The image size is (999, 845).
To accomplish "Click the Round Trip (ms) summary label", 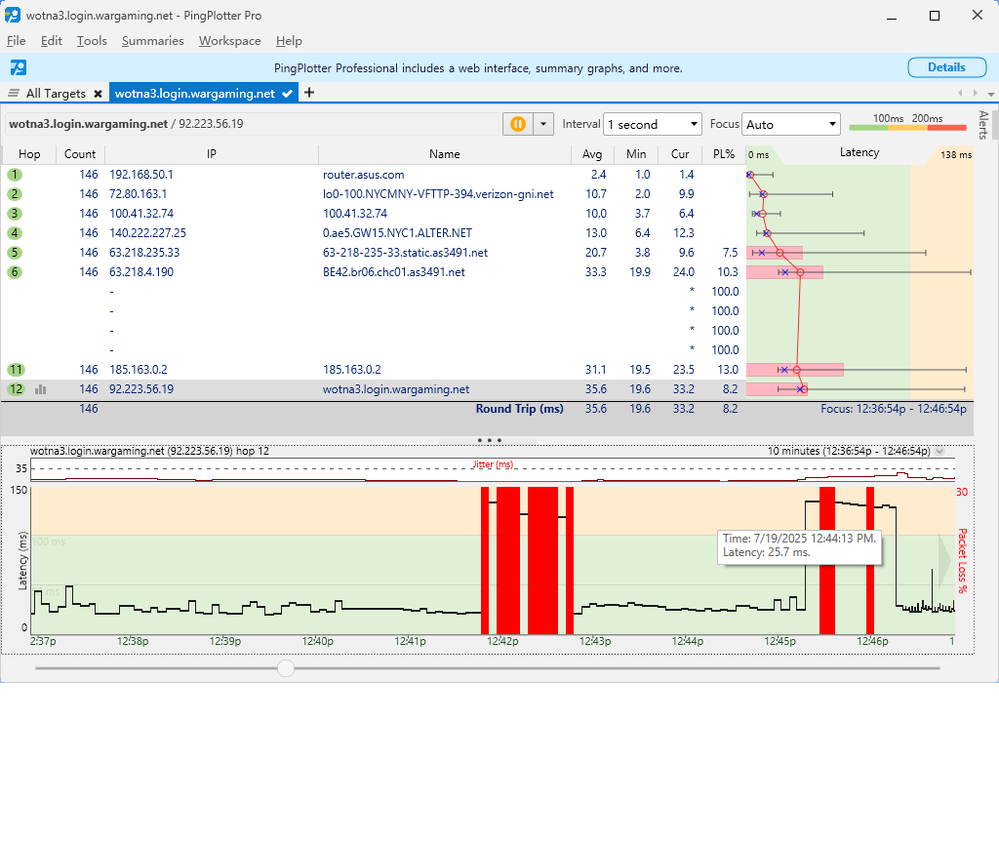I will [x=519, y=409].
